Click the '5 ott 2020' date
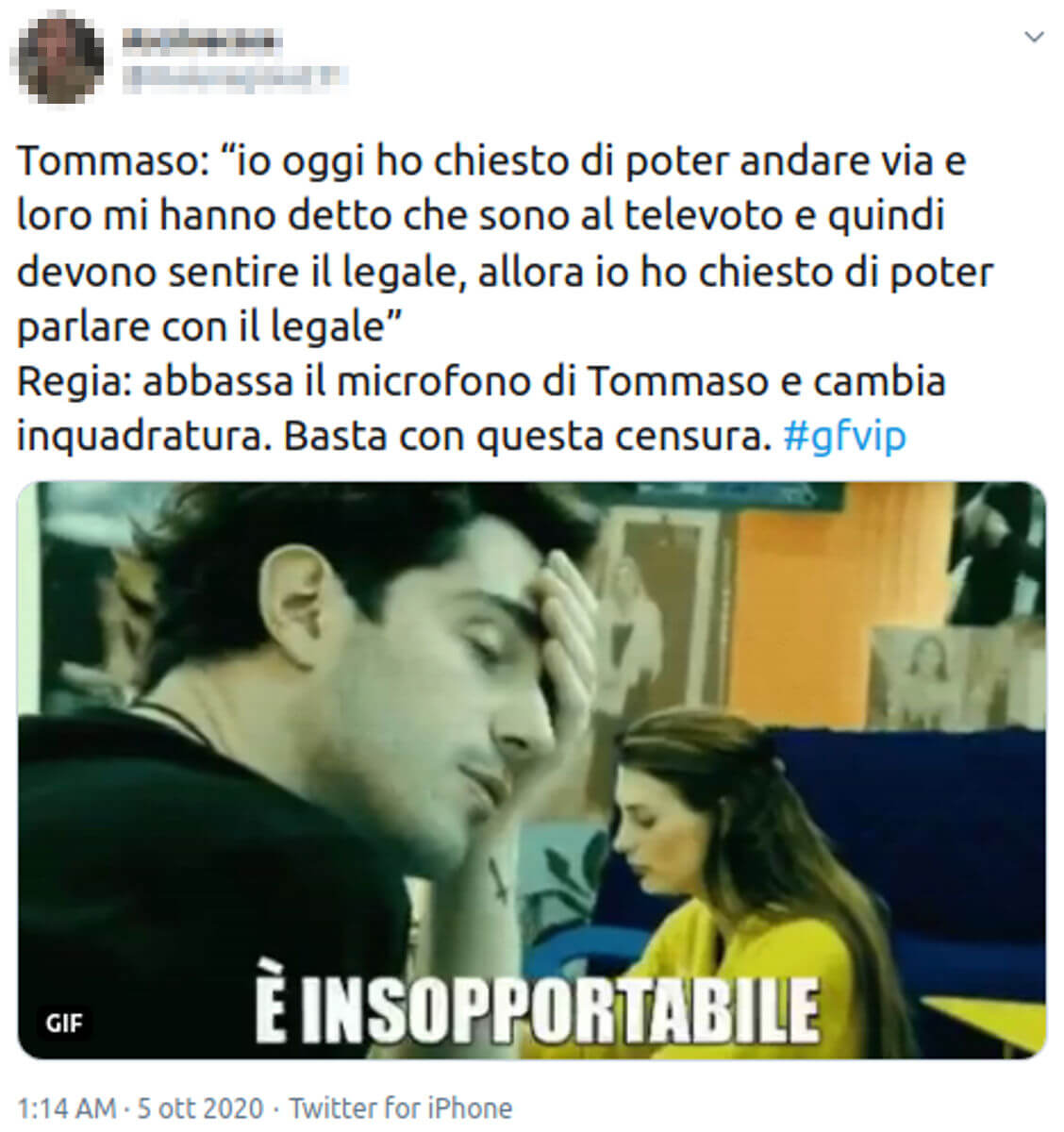 [x=201, y=1107]
